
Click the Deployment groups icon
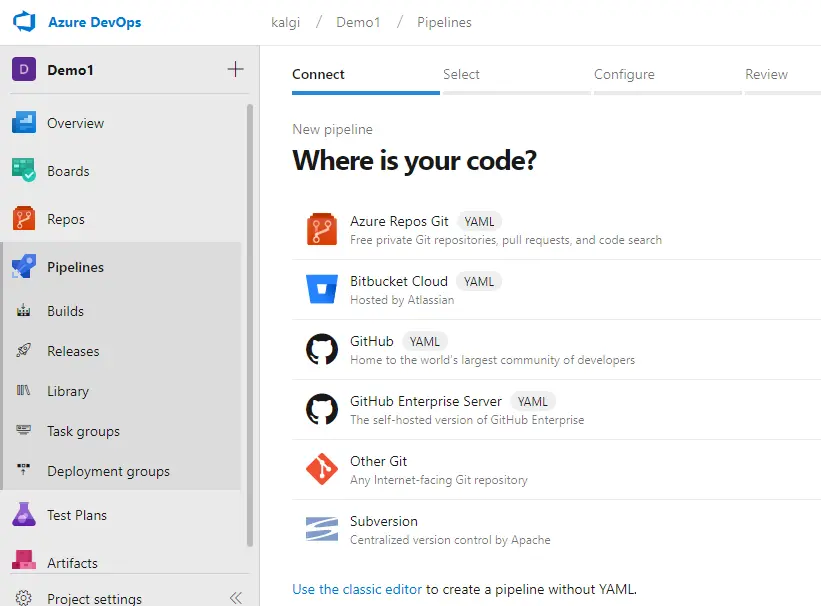pos(24,469)
